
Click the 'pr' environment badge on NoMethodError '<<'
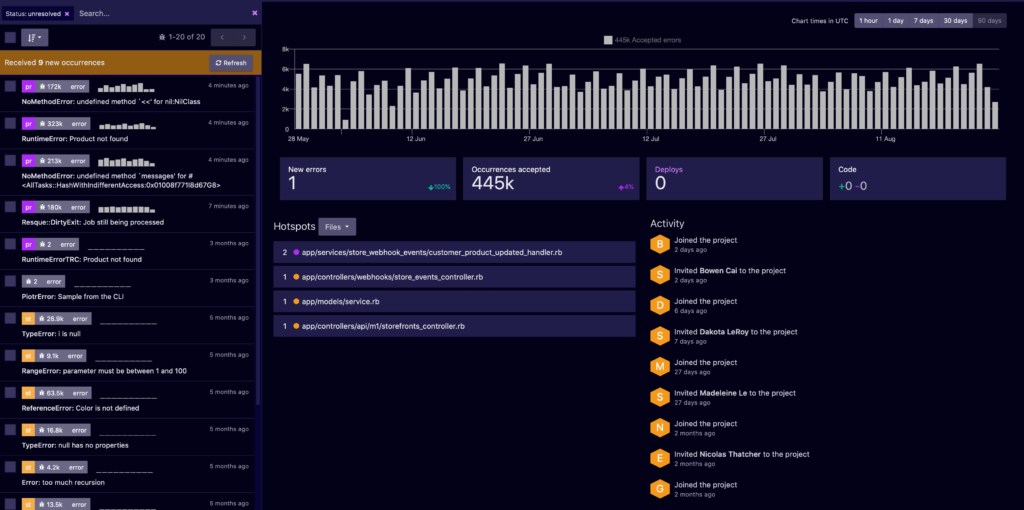(28, 88)
